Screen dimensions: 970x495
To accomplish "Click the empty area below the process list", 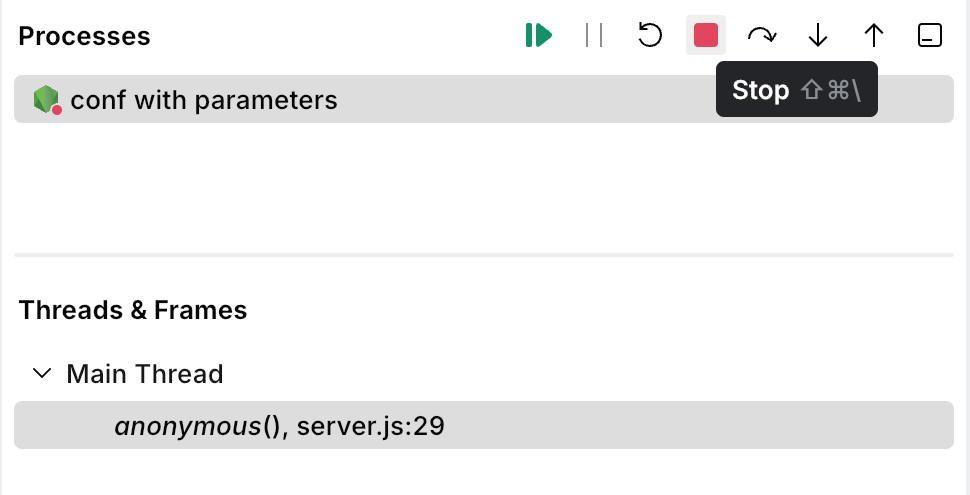I will pos(484,185).
